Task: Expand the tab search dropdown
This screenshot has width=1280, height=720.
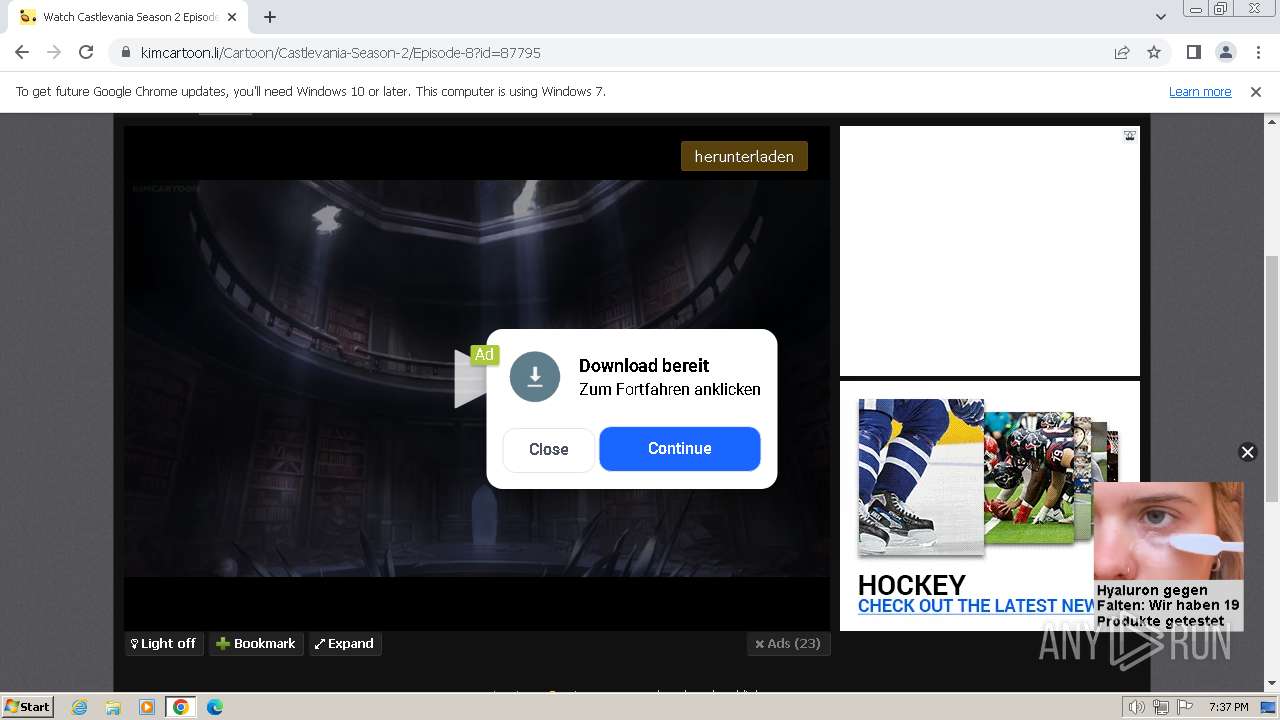Action: tap(1161, 17)
